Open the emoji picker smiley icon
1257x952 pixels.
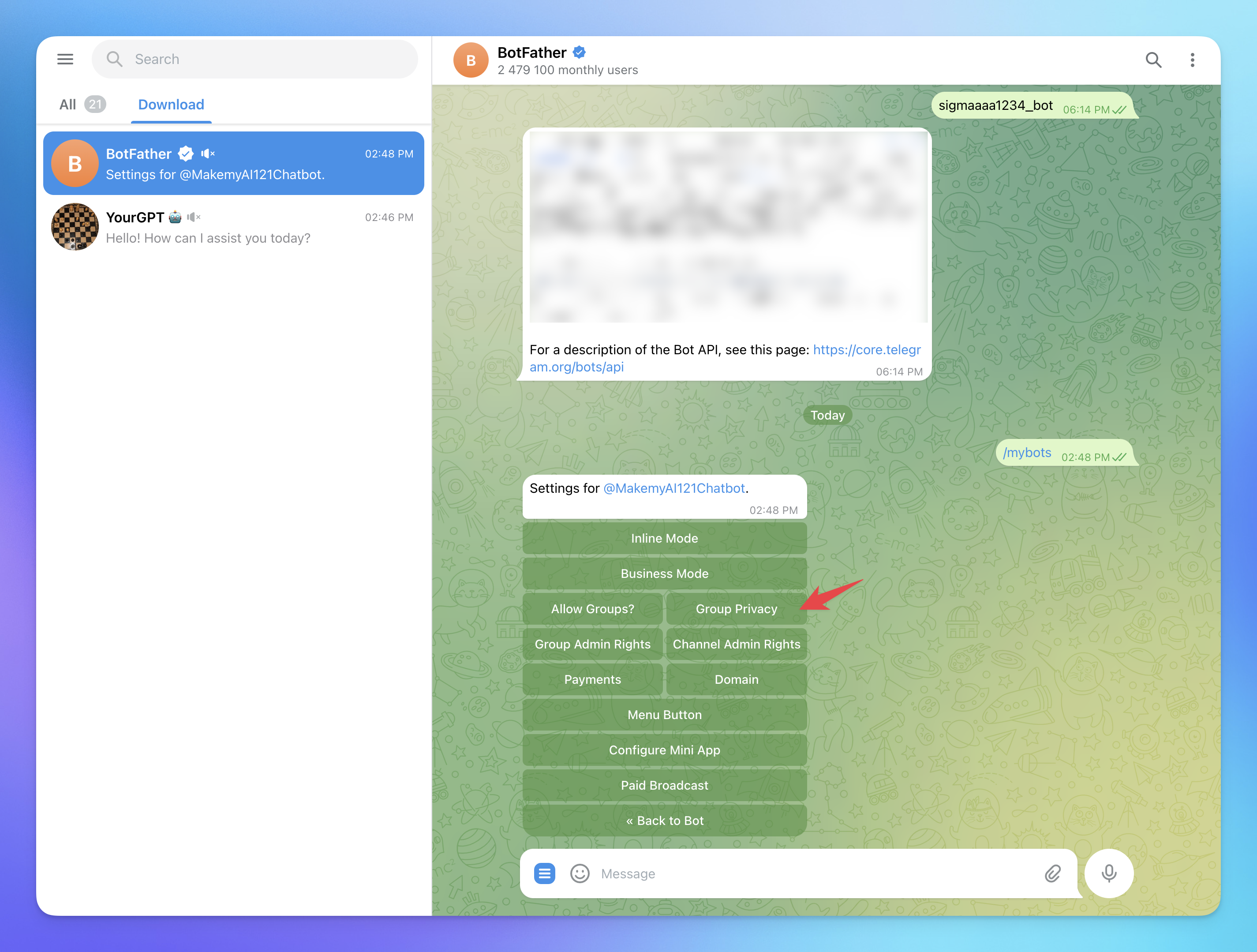[x=579, y=873]
